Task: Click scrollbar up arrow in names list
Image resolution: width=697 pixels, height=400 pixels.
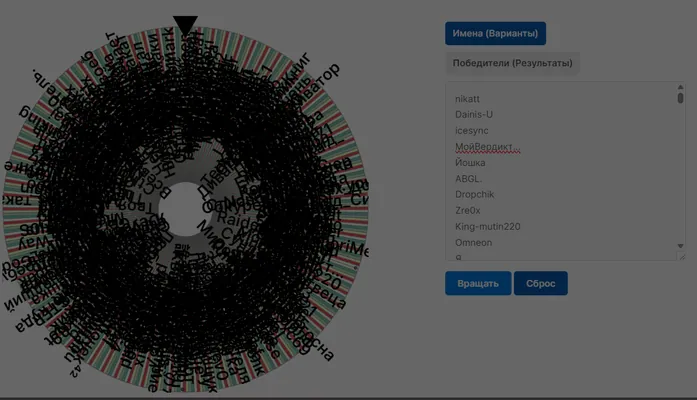Action: pyautogui.click(x=681, y=87)
